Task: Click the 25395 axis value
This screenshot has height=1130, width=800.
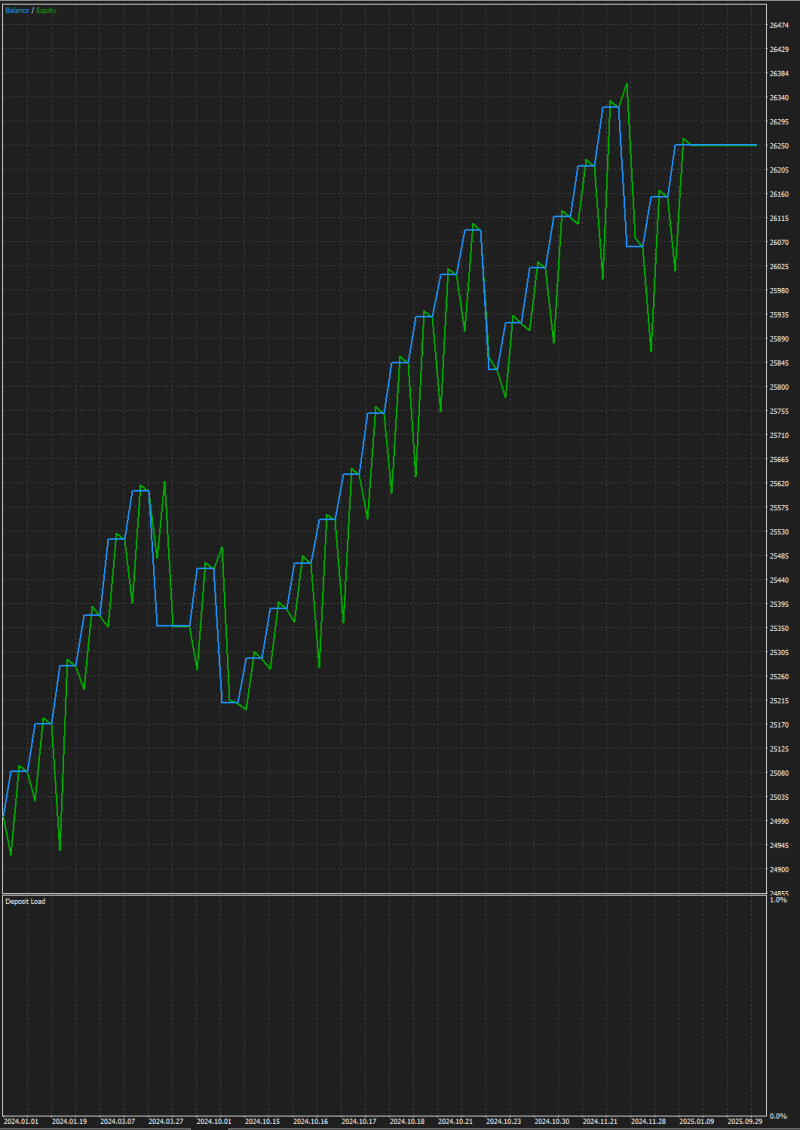Action: 778,604
